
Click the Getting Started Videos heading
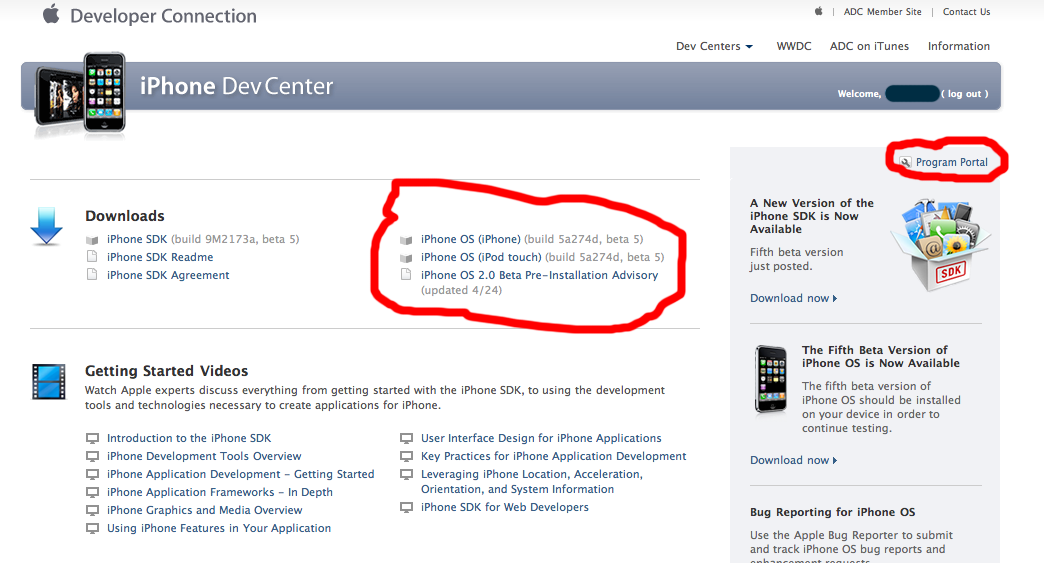166,371
